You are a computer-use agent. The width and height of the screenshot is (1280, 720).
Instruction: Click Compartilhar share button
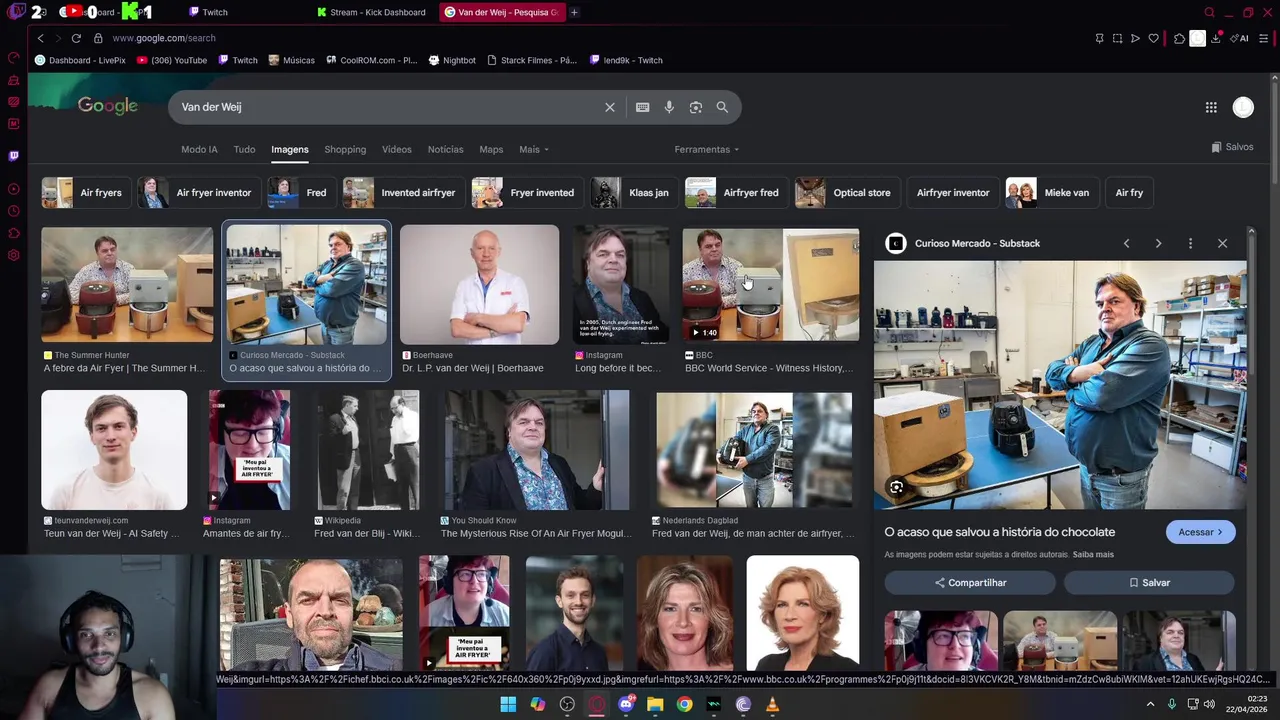[x=970, y=582]
